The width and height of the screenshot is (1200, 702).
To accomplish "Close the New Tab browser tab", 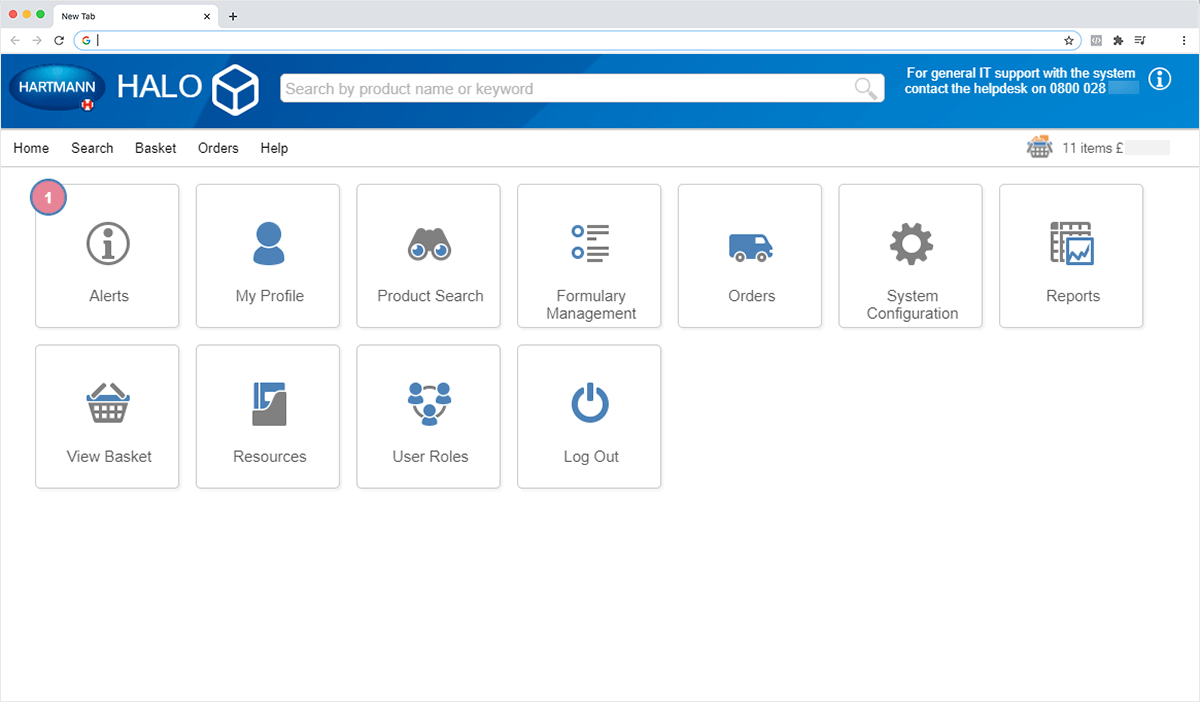I will coord(208,16).
